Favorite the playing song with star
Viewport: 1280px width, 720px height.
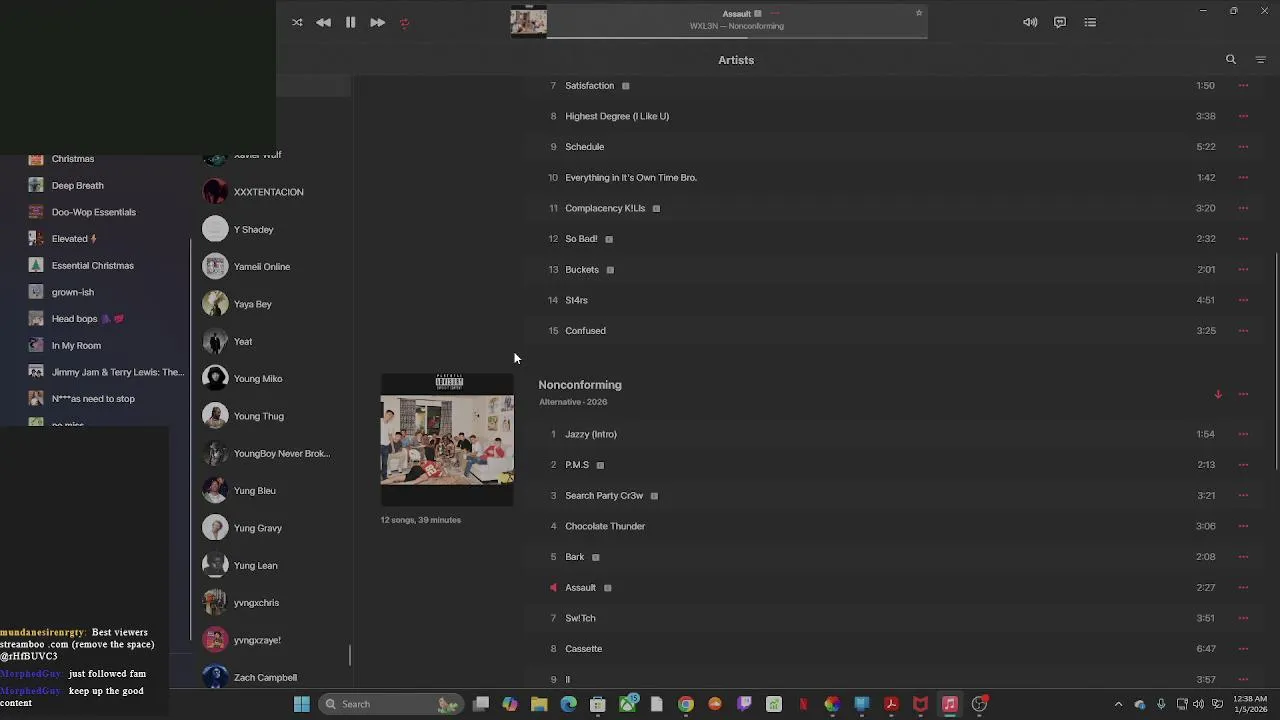click(x=919, y=13)
